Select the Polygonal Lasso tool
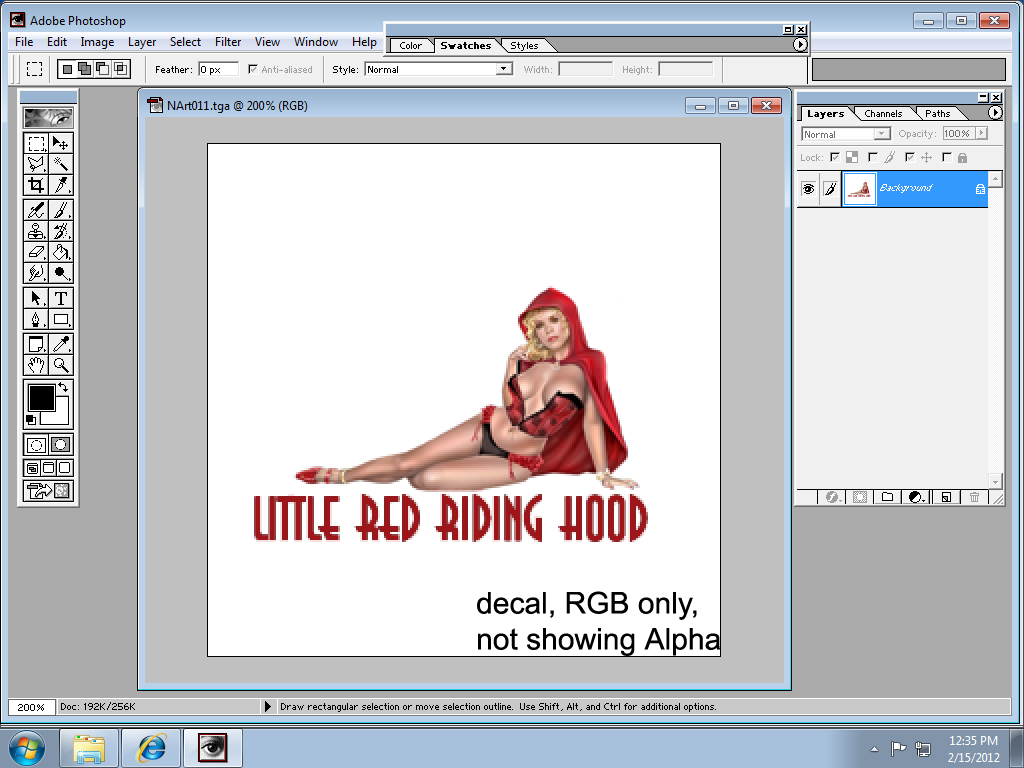Viewport: 1024px width, 768px height. click(36, 164)
